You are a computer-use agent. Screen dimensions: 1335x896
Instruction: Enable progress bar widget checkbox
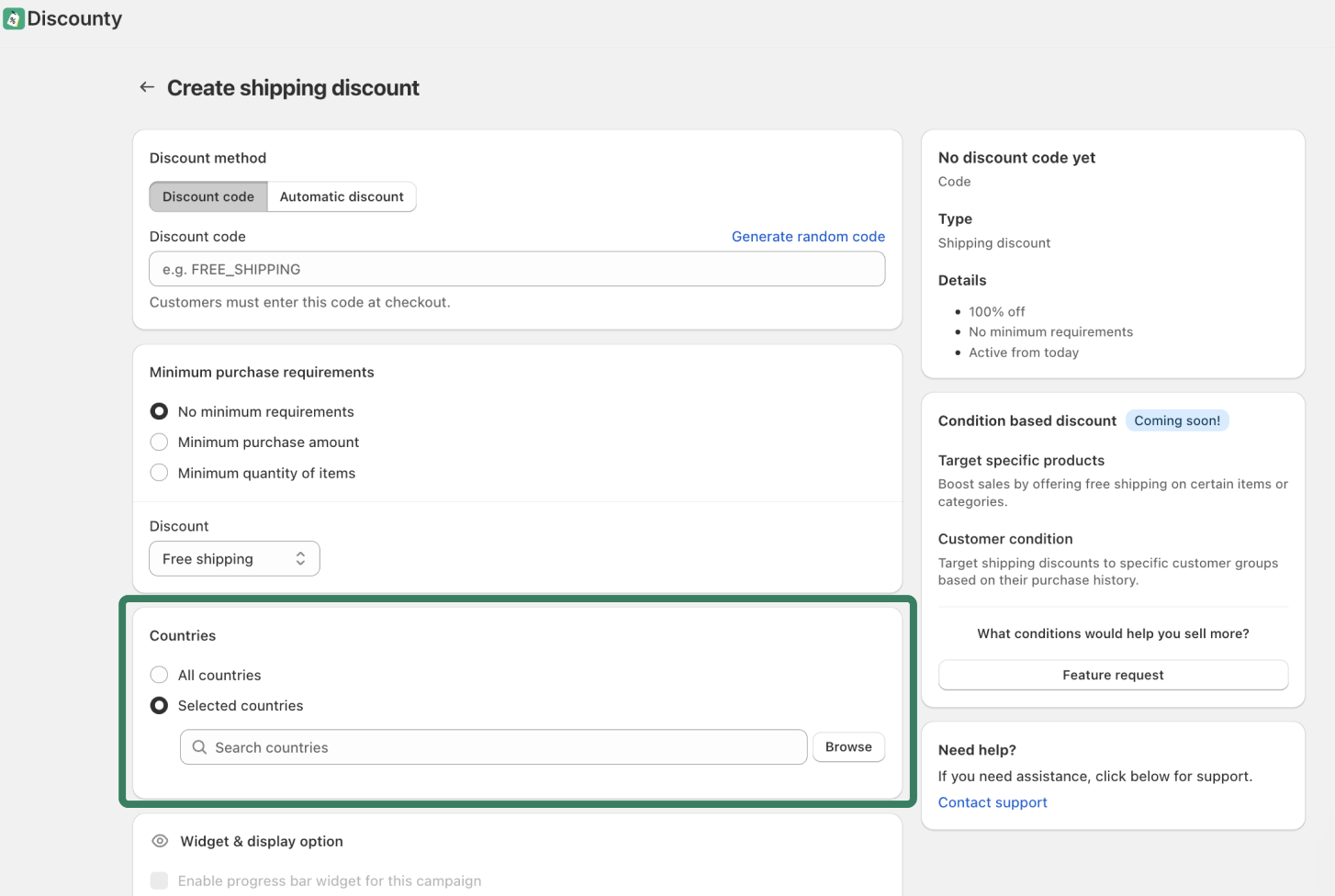[x=159, y=880]
